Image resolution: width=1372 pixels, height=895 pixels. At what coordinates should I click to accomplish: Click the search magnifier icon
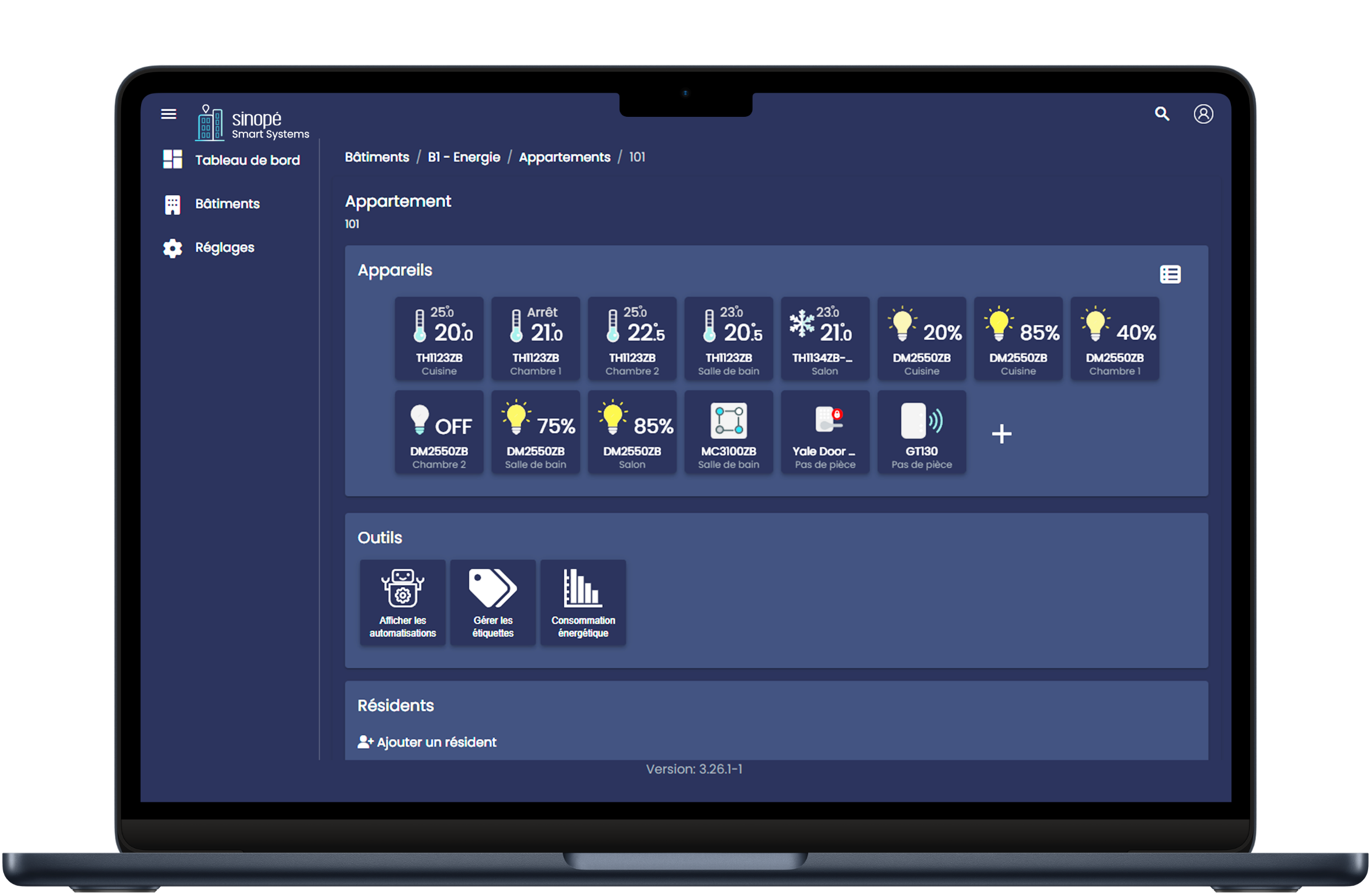pos(1162,114)
